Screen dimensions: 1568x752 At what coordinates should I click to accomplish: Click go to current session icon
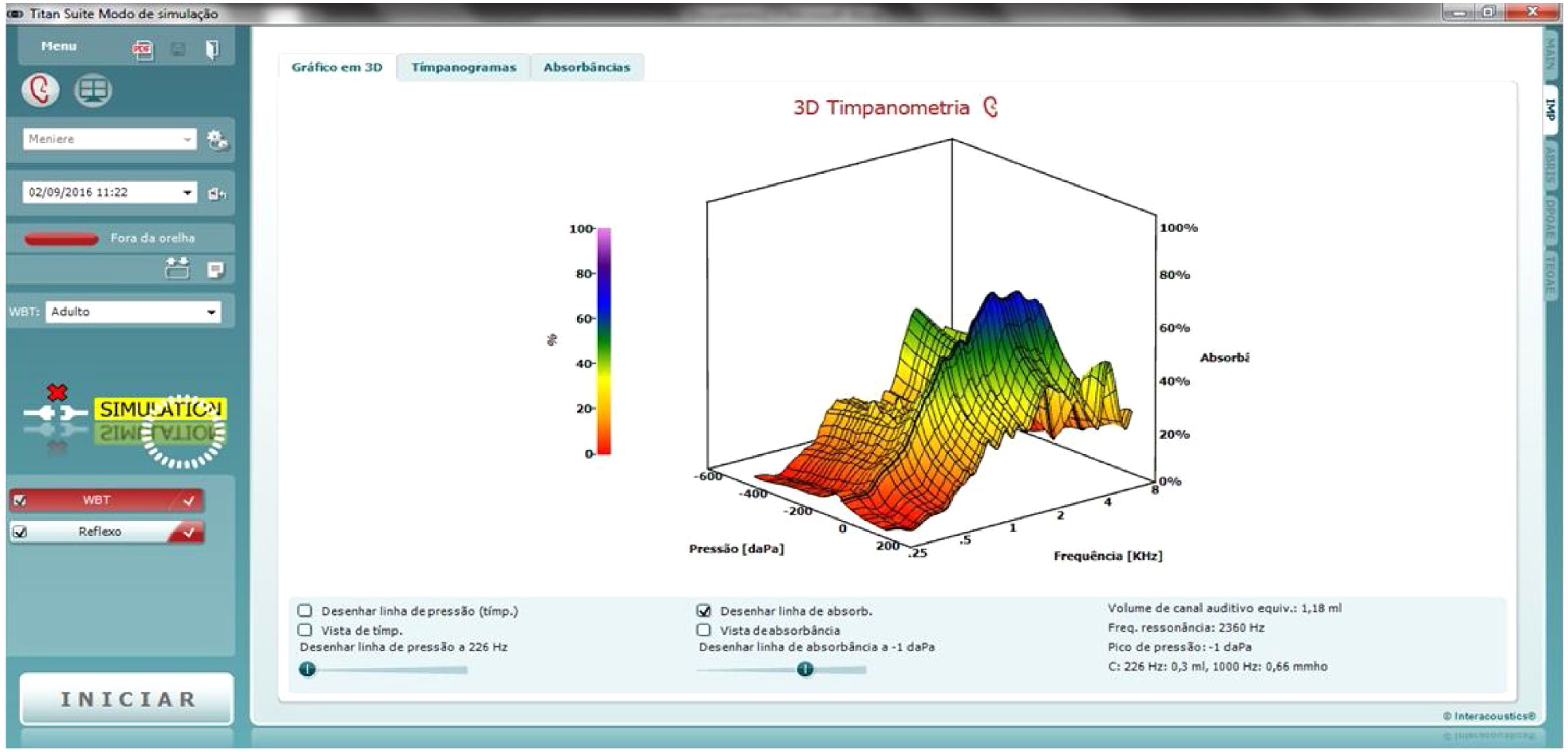(x=217, y=193)
